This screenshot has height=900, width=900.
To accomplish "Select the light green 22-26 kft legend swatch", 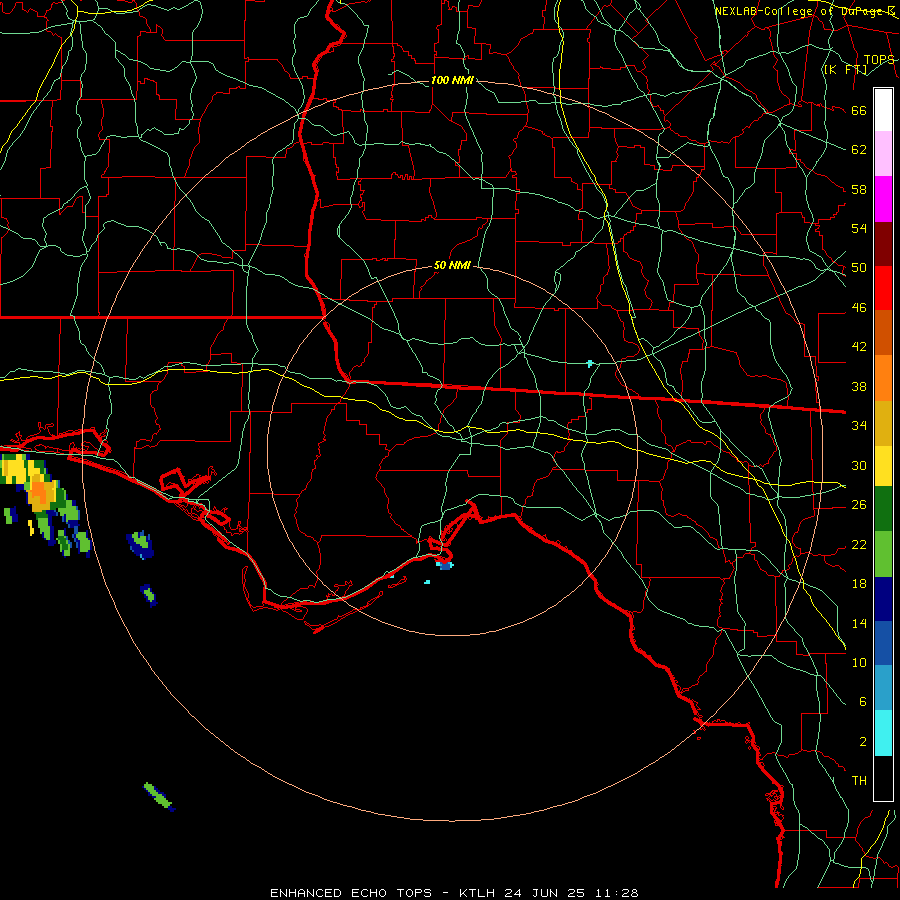I will 883,554.
